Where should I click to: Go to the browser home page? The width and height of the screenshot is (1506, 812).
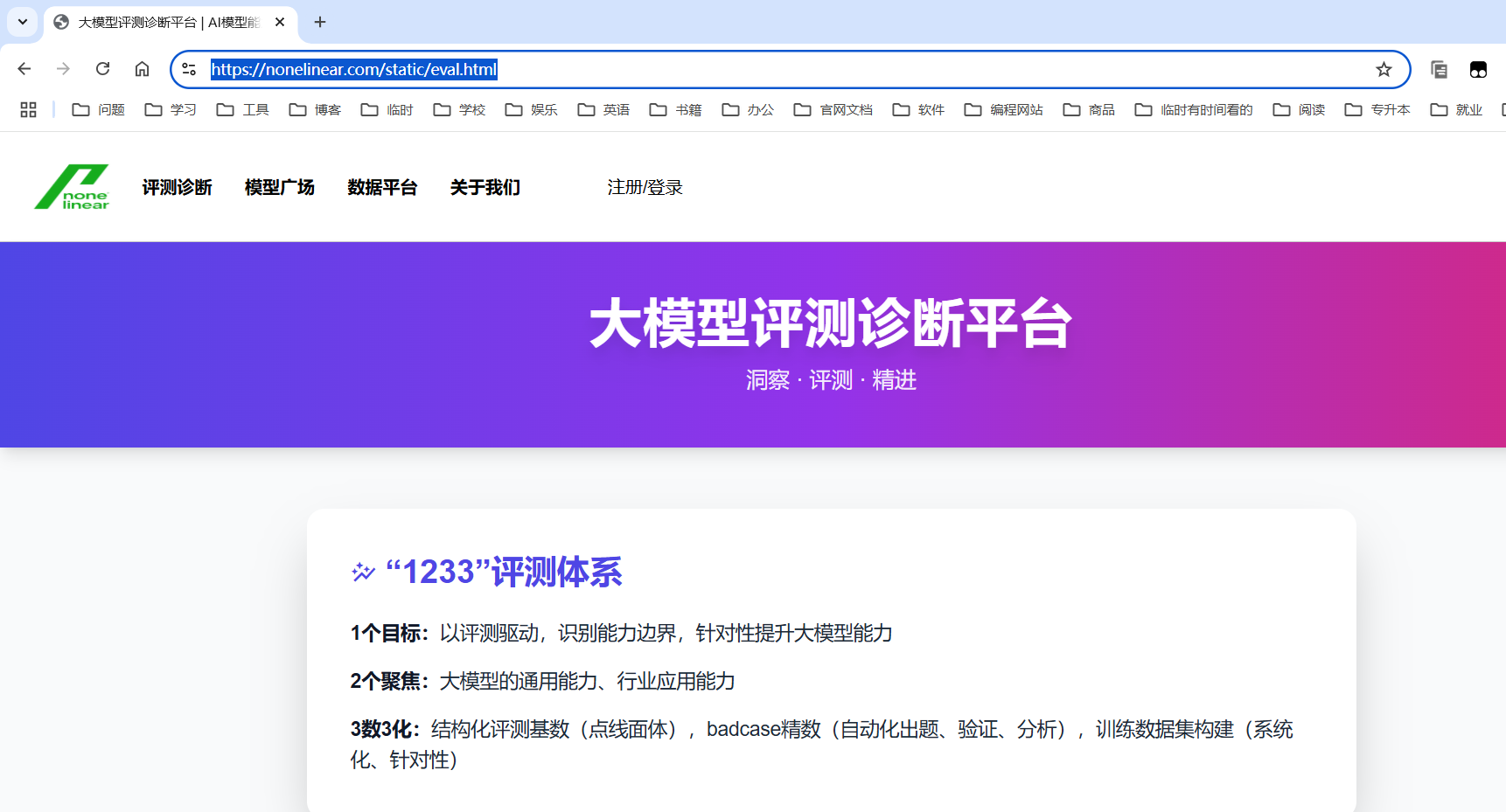142,69
